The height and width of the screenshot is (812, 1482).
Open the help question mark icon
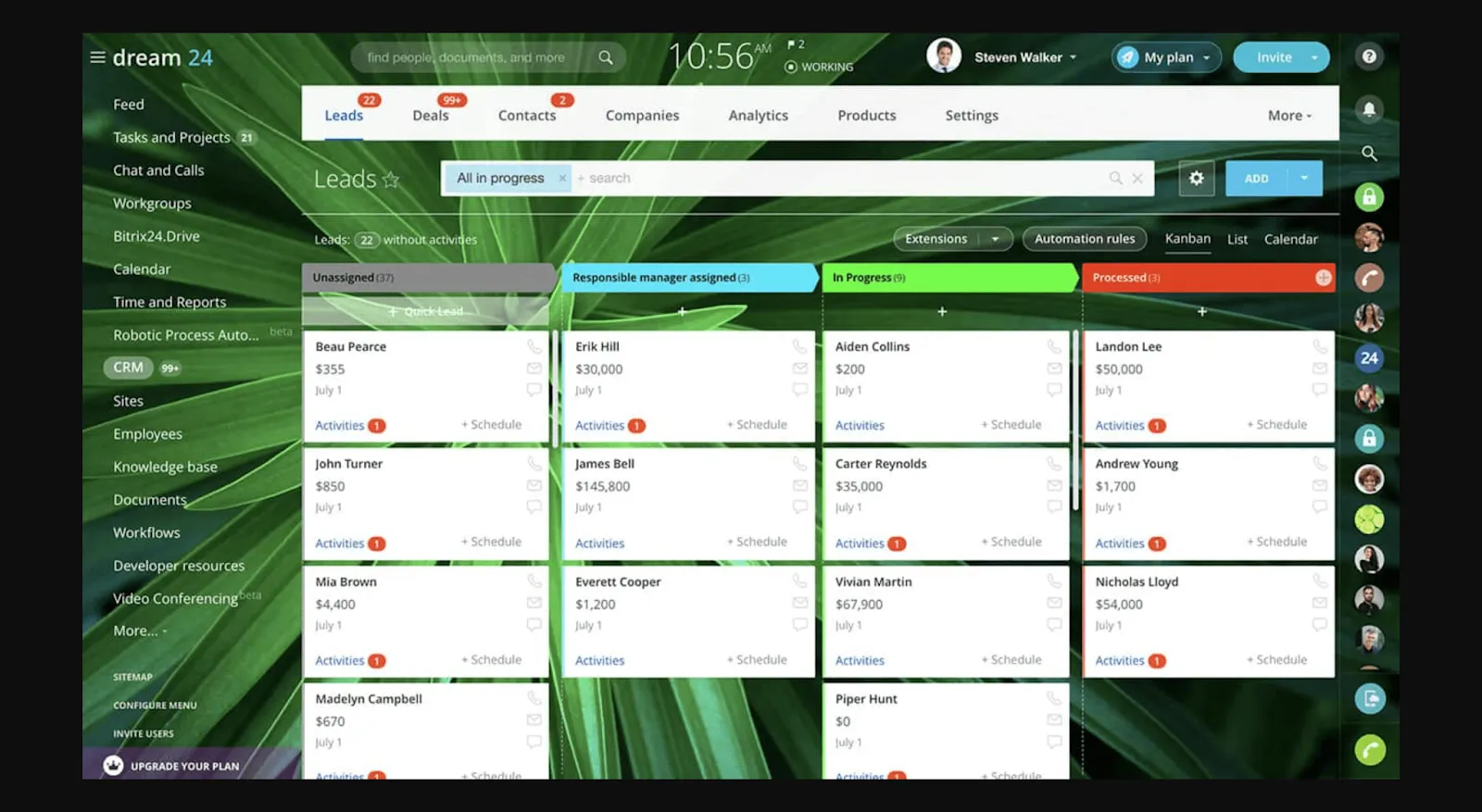pyautogui.click(x=1369, y=56)
